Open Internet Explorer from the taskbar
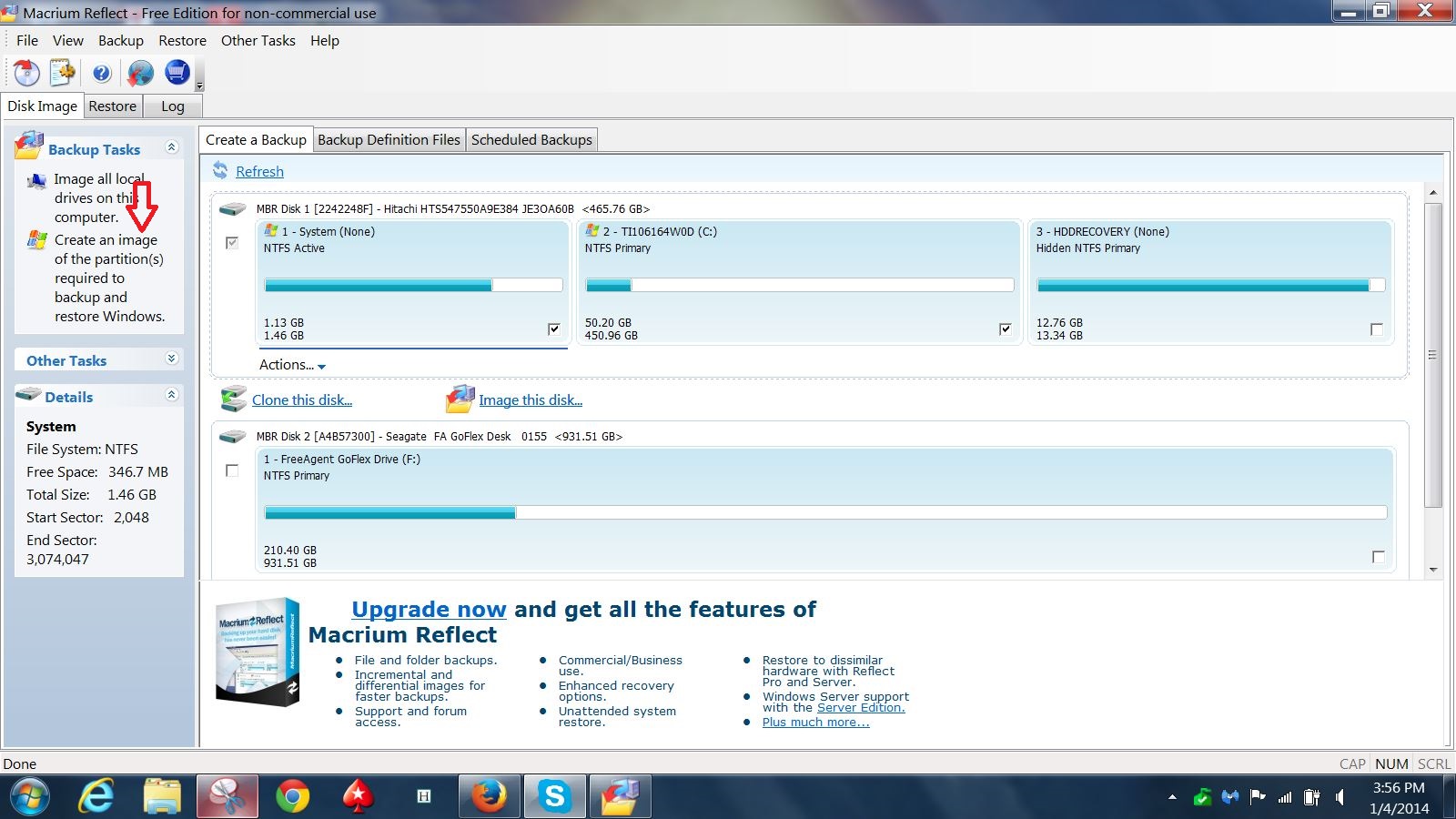 point(96,797)
